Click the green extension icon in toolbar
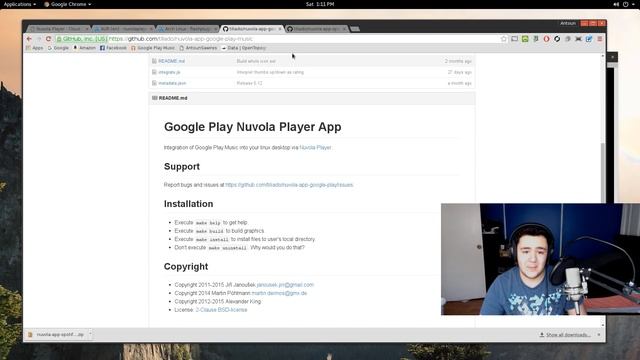The height and width of the screenshot is (360, 640). pos(525,39)
